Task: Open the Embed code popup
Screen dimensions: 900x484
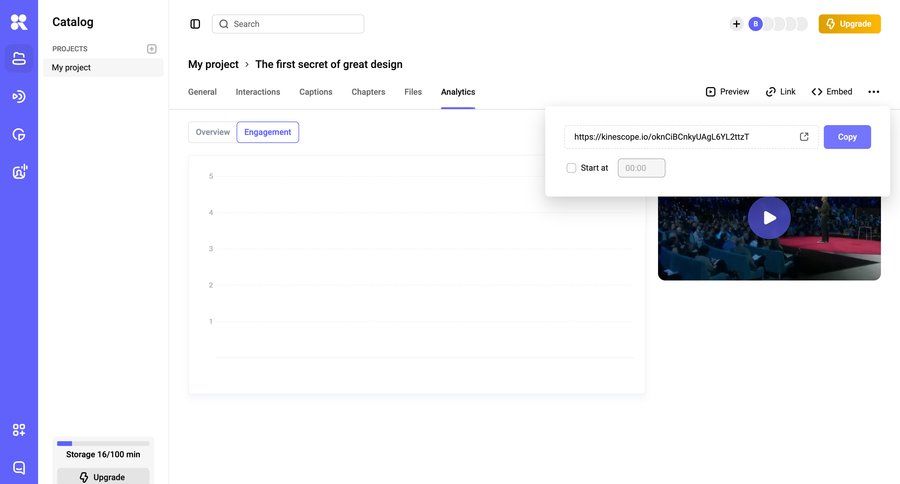Action: pos(832,92)
